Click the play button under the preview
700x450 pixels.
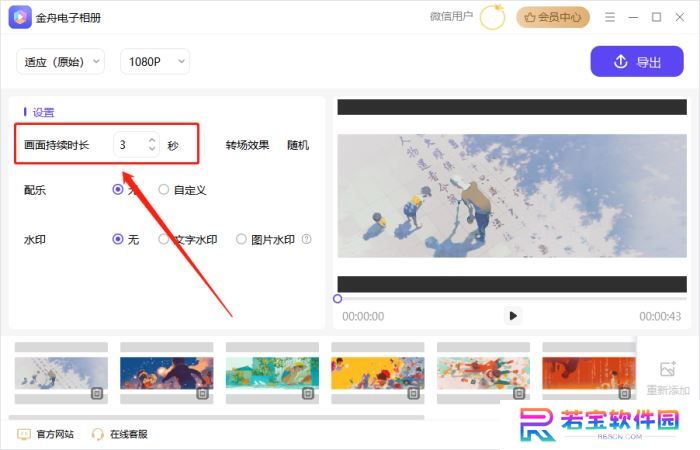[512, 316]
